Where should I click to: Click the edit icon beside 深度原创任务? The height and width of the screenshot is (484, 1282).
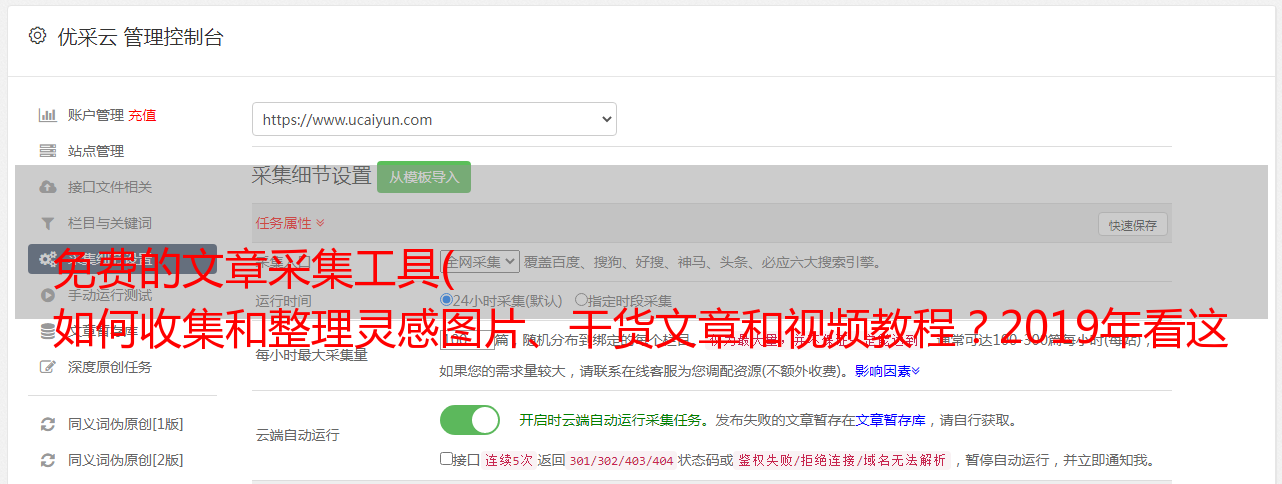[47, 367]
